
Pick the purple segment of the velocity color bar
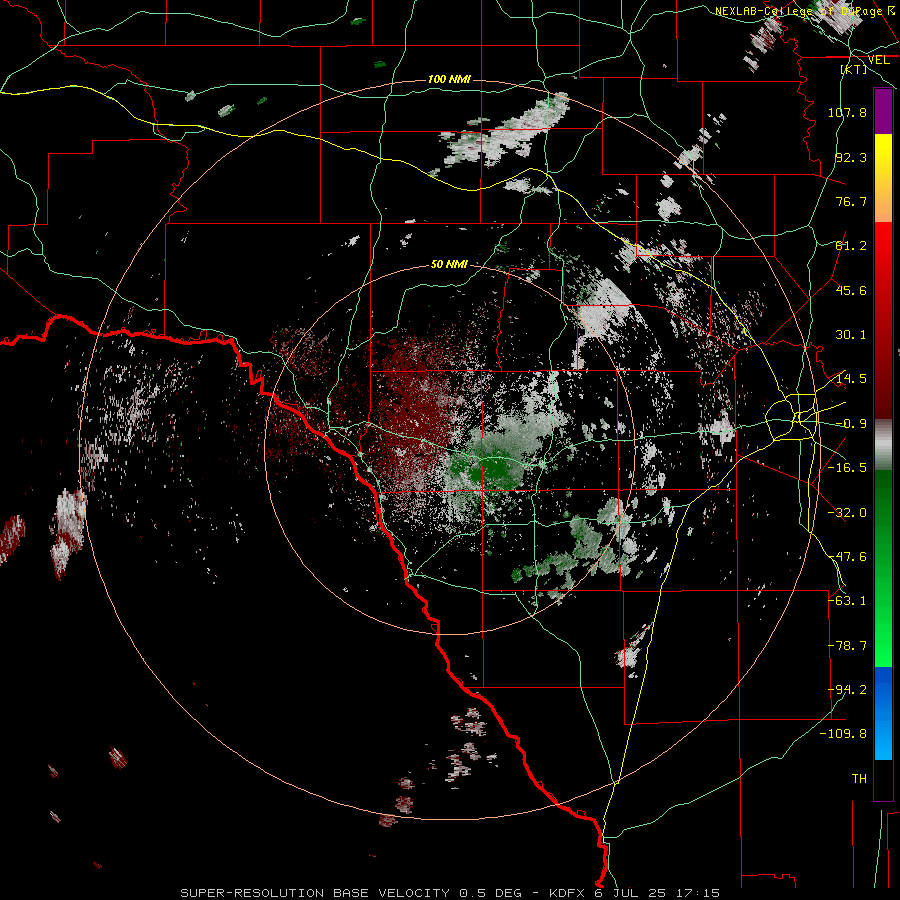(883, 112)
